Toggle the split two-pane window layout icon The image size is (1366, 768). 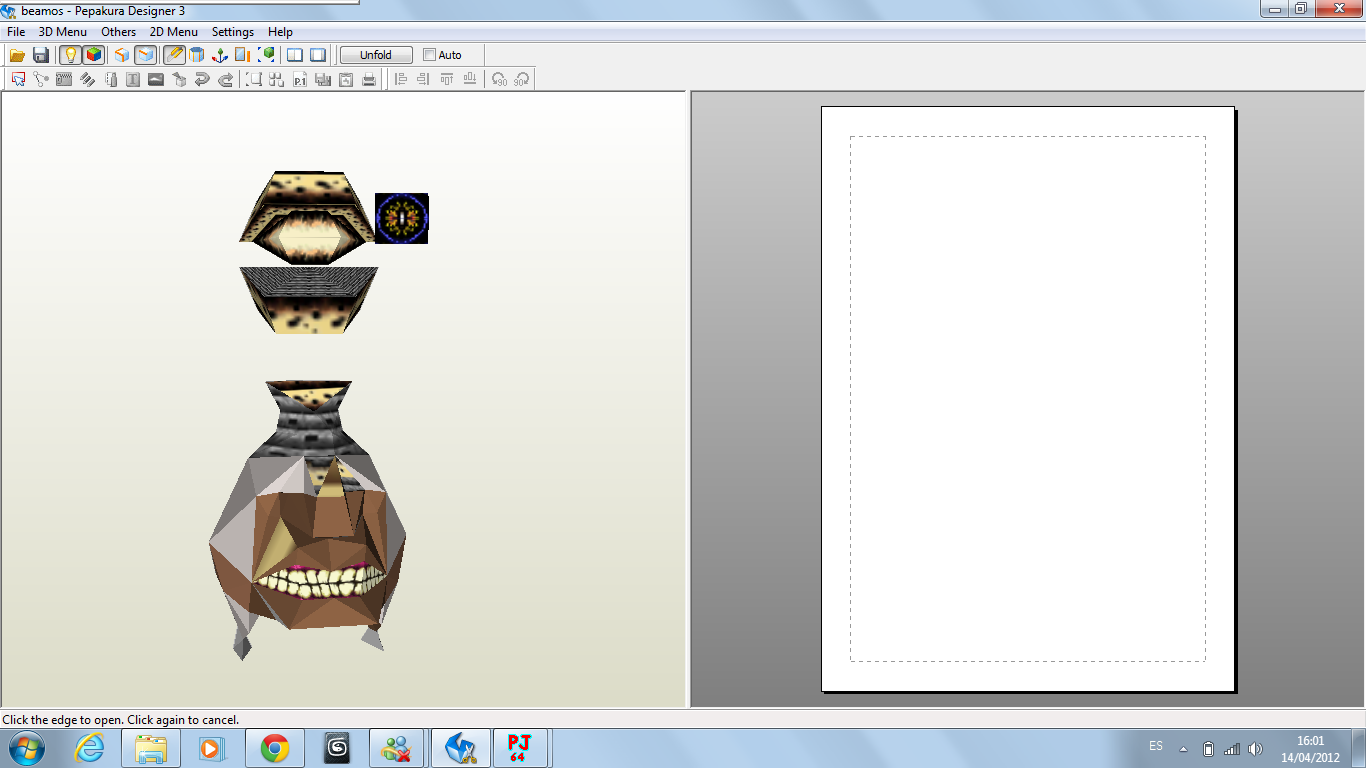tap(295, 55)
